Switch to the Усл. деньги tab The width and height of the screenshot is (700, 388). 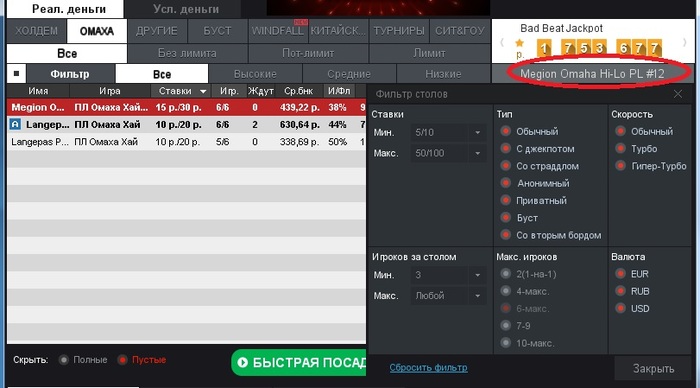tap(183, 9)
